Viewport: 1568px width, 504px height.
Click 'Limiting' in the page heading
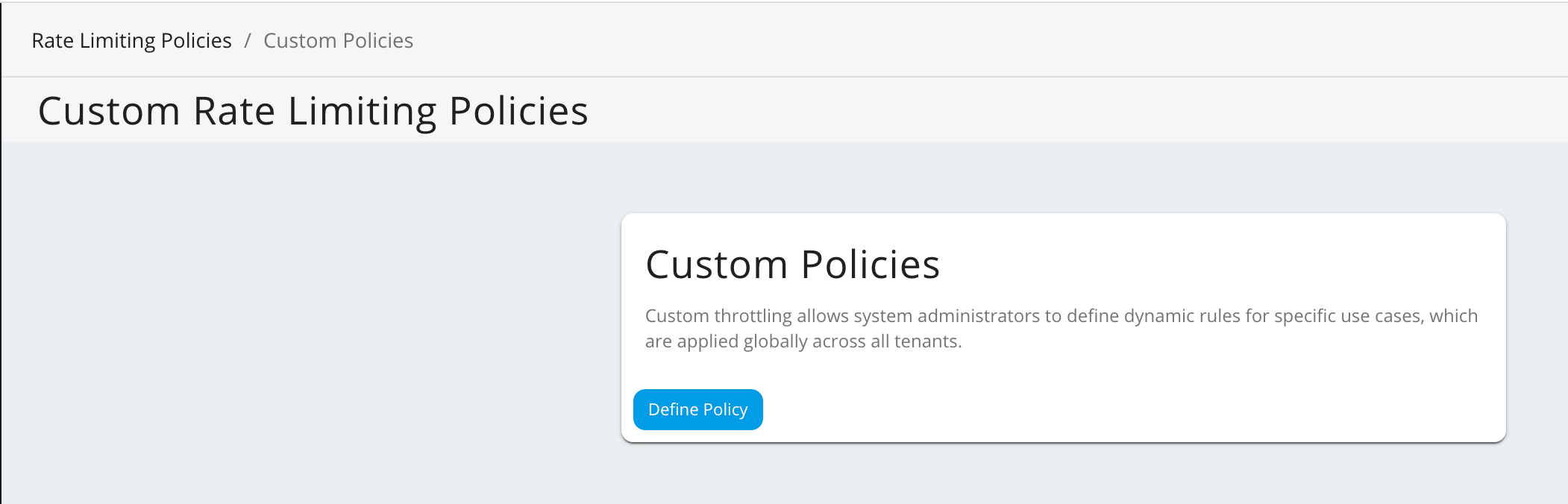click(362, 111)
